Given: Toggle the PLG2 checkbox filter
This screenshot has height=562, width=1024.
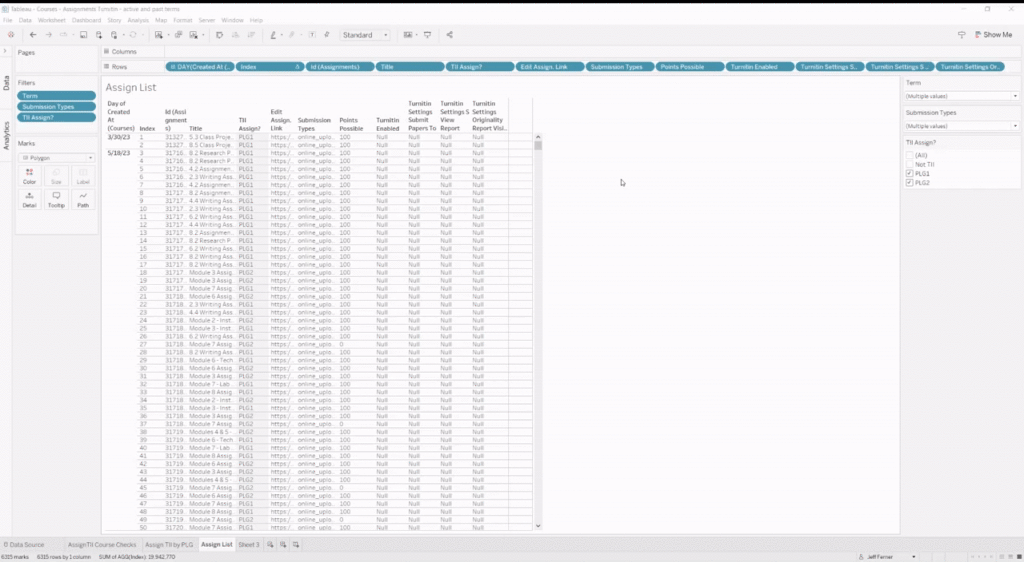Looking at the screenshot, I should [910, 183].
